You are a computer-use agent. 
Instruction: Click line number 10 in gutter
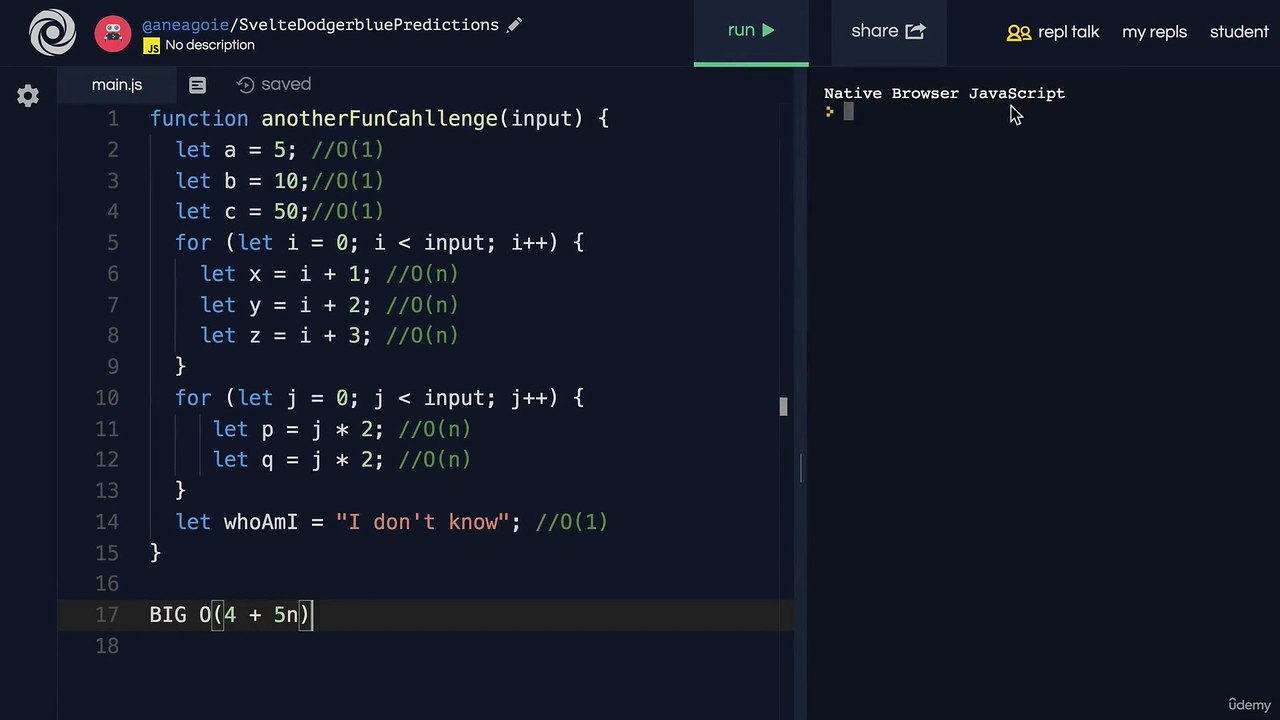click(107, 398)
